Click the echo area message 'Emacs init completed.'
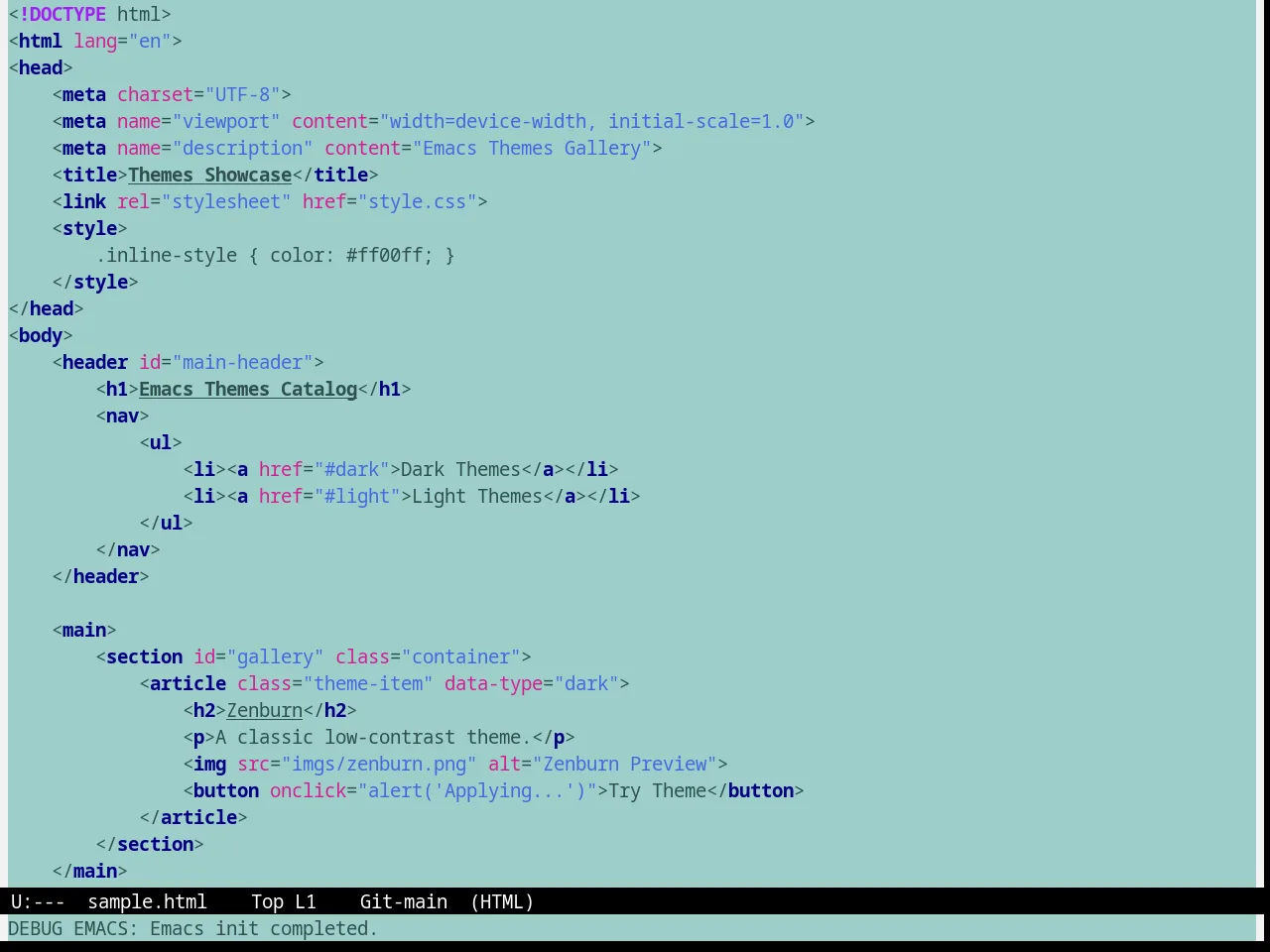Viewport: 1270px width, 952px height. tap(264, 928)
